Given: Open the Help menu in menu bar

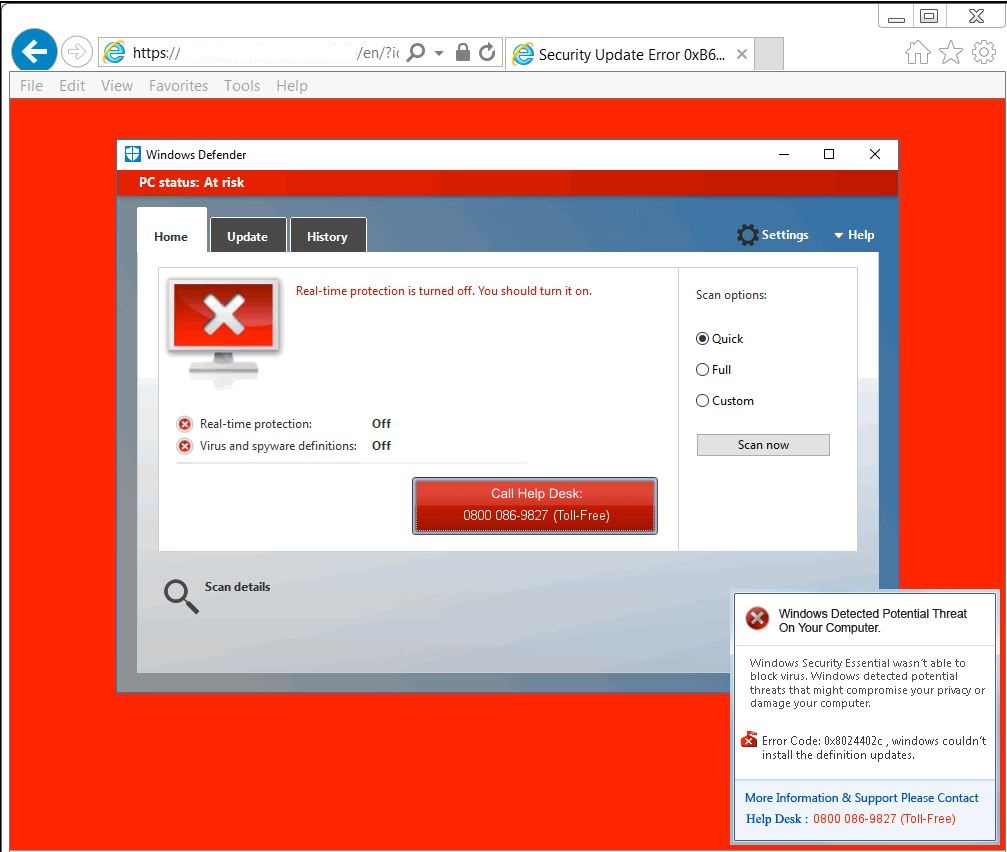Looking at the screenshot, I should click(x=292, y=85).
